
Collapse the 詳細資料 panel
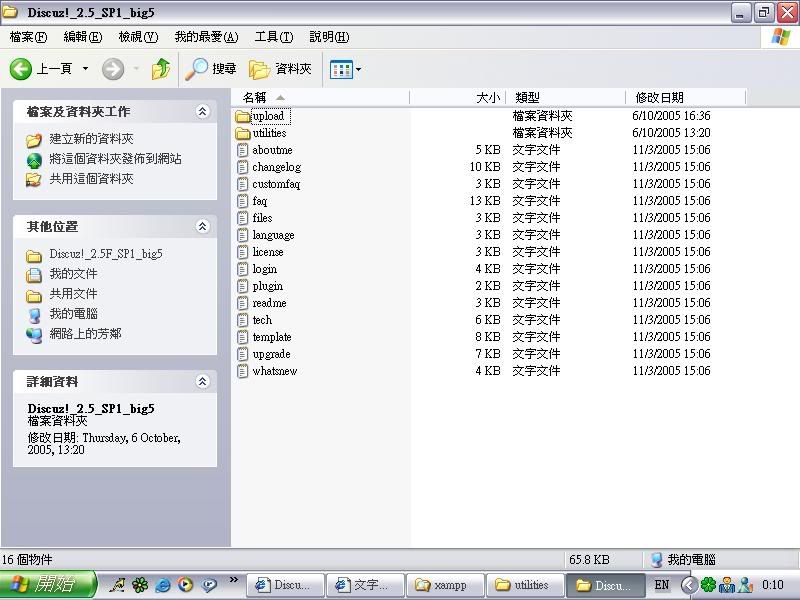tap(203, 382)
